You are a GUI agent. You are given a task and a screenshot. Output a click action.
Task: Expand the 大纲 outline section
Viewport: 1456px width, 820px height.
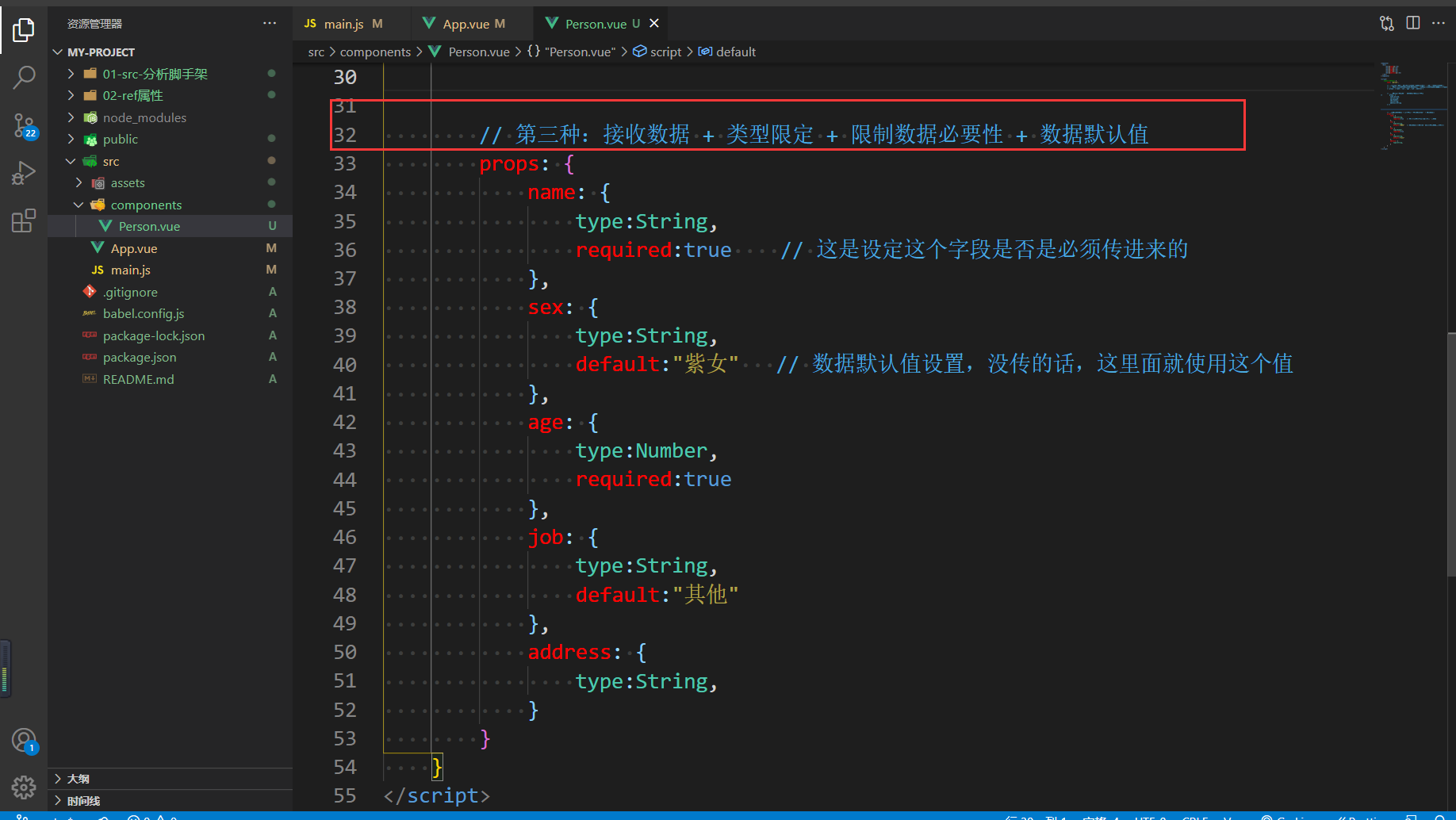170,779
